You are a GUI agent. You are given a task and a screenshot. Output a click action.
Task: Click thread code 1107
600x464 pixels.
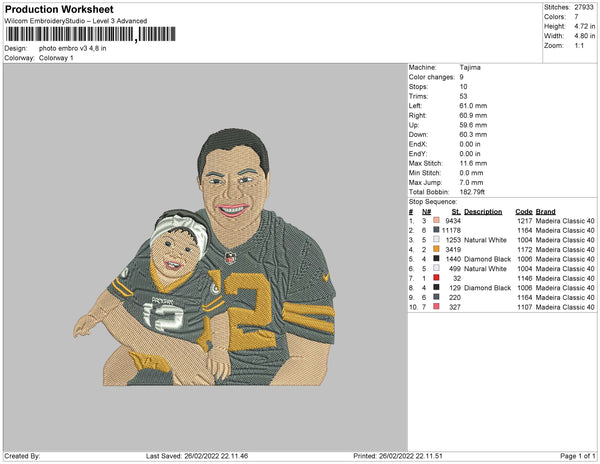(x=525, y=307)
